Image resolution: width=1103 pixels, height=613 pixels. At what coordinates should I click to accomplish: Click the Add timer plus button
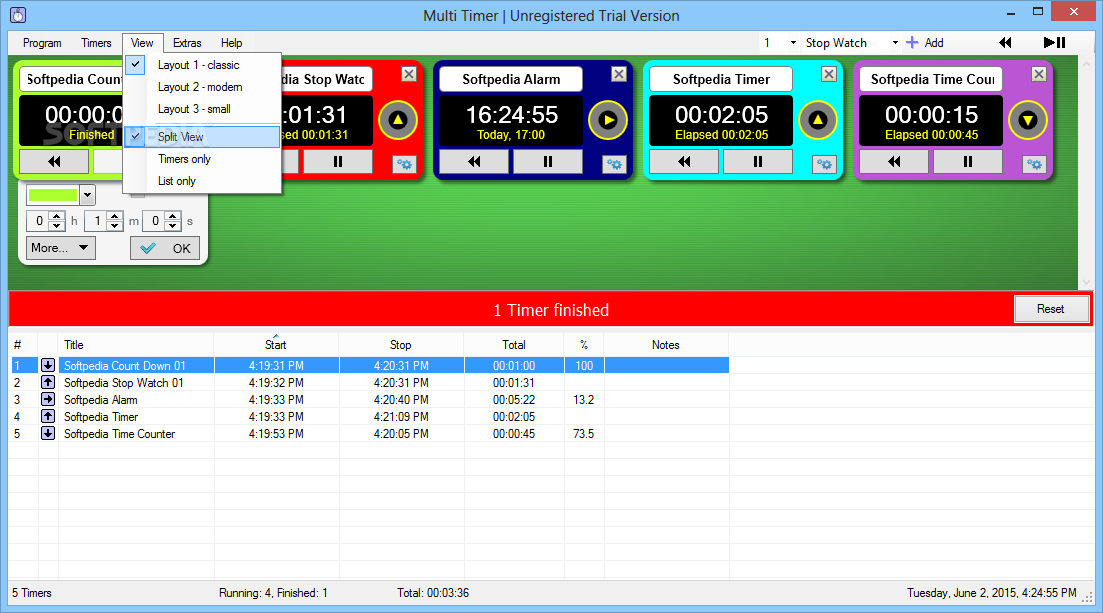coord(925,43)
